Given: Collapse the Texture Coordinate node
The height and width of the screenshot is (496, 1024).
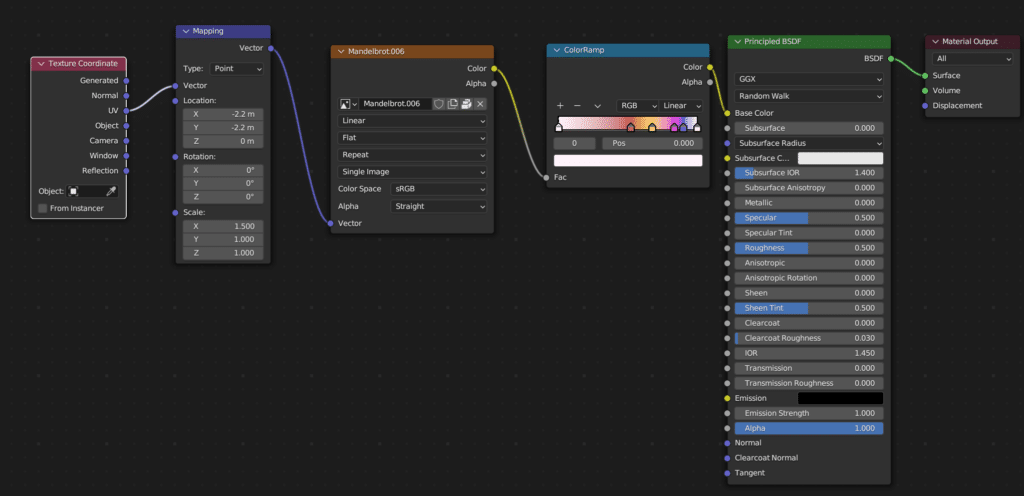Looking at the screenshot, I should 41,64.
